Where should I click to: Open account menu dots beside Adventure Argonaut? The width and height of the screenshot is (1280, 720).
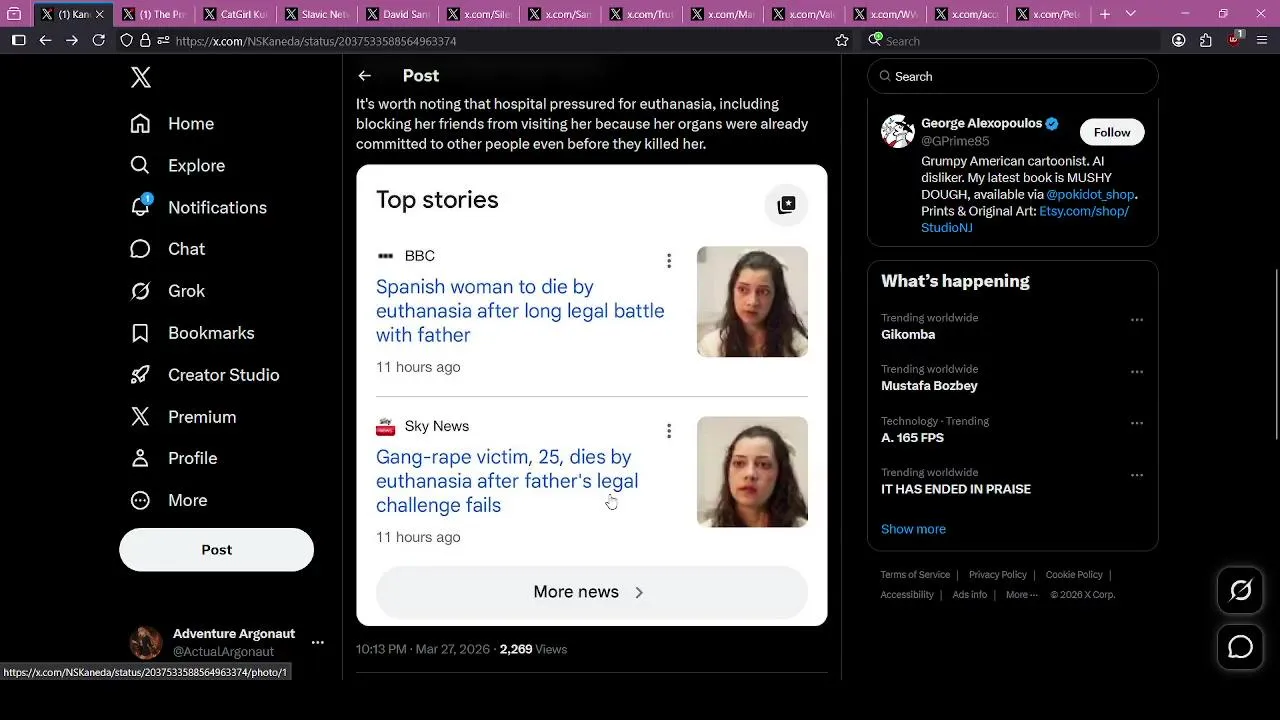317,642
